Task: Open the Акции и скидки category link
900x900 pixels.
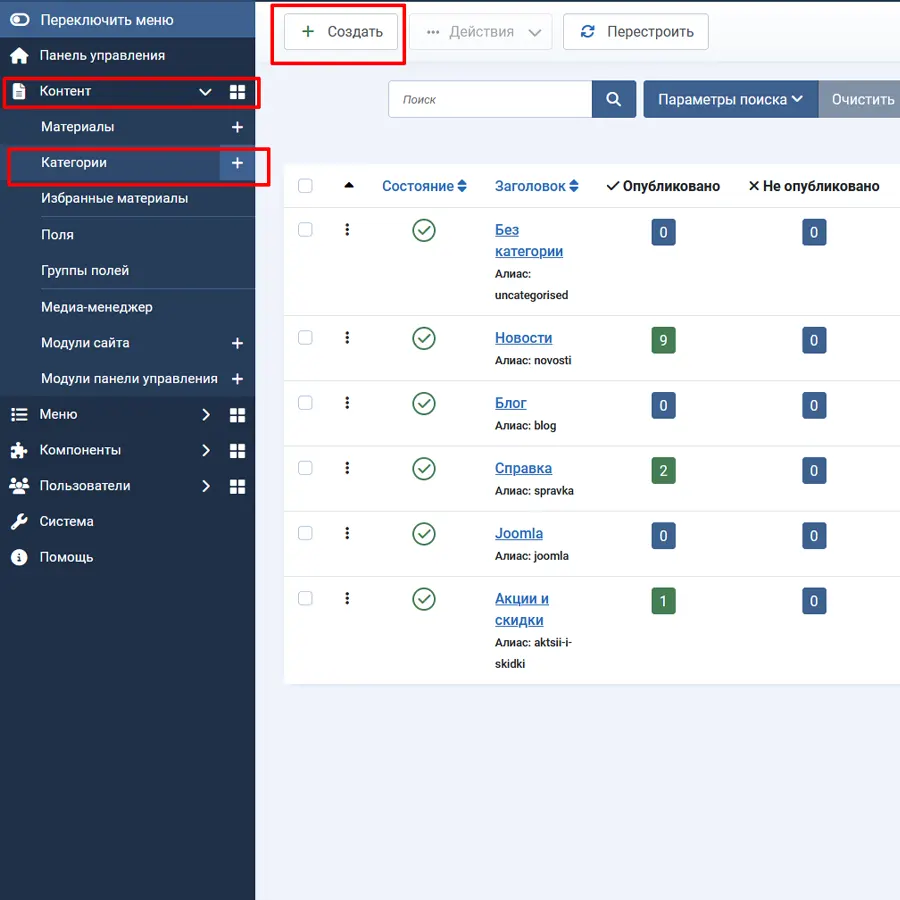Action: (521, 609)
